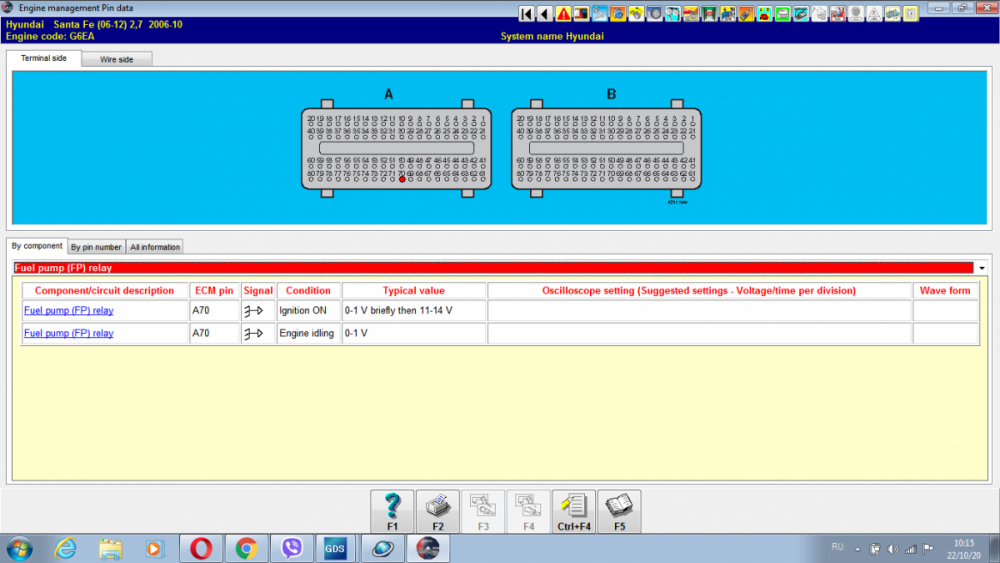The width and height of the screenshot is (1000, 563).
Task: Expand the Fuel pump (FP) relay dropdown
Action: [x=982, y=268]
